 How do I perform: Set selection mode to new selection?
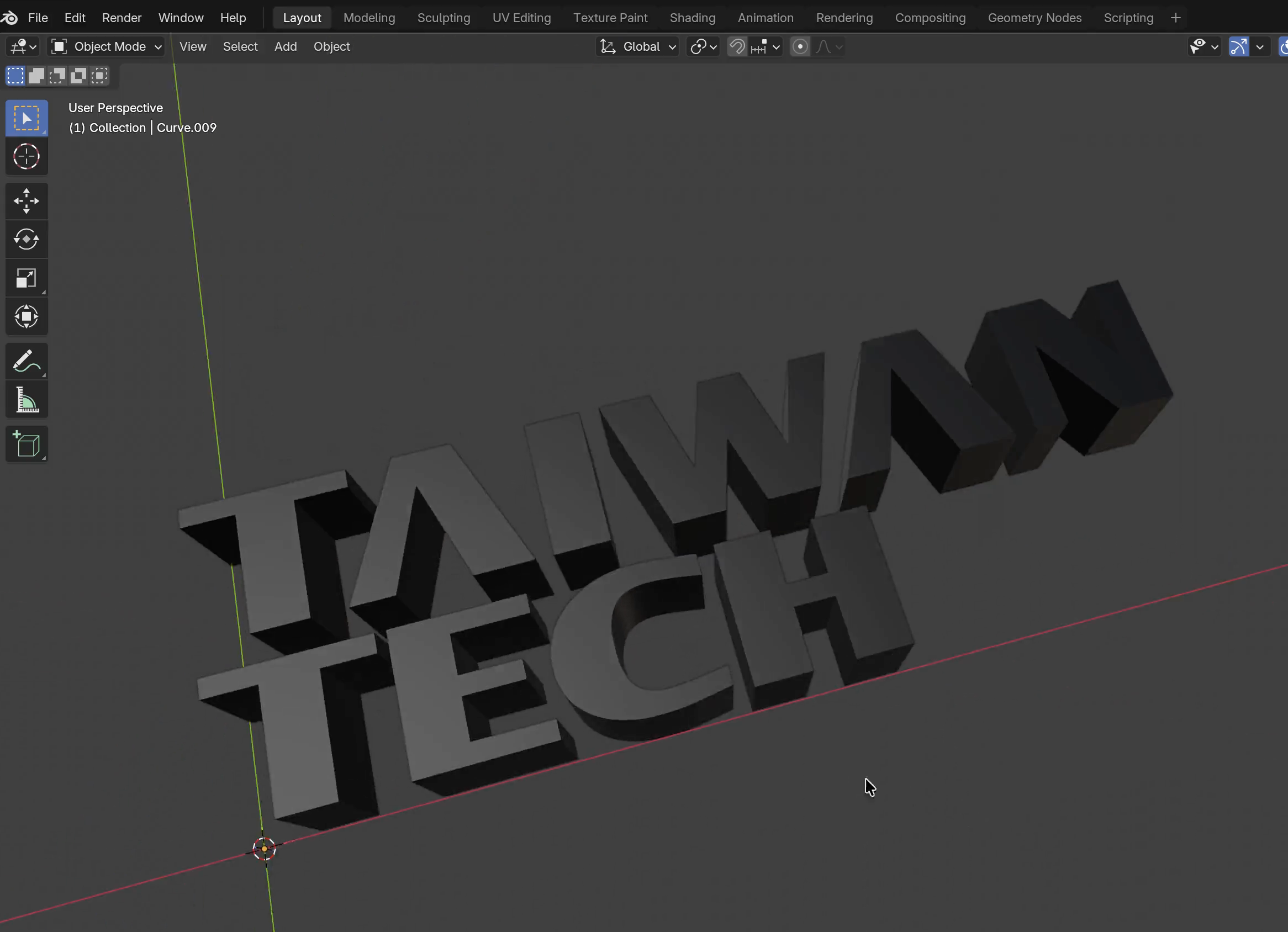click(15, 76)
